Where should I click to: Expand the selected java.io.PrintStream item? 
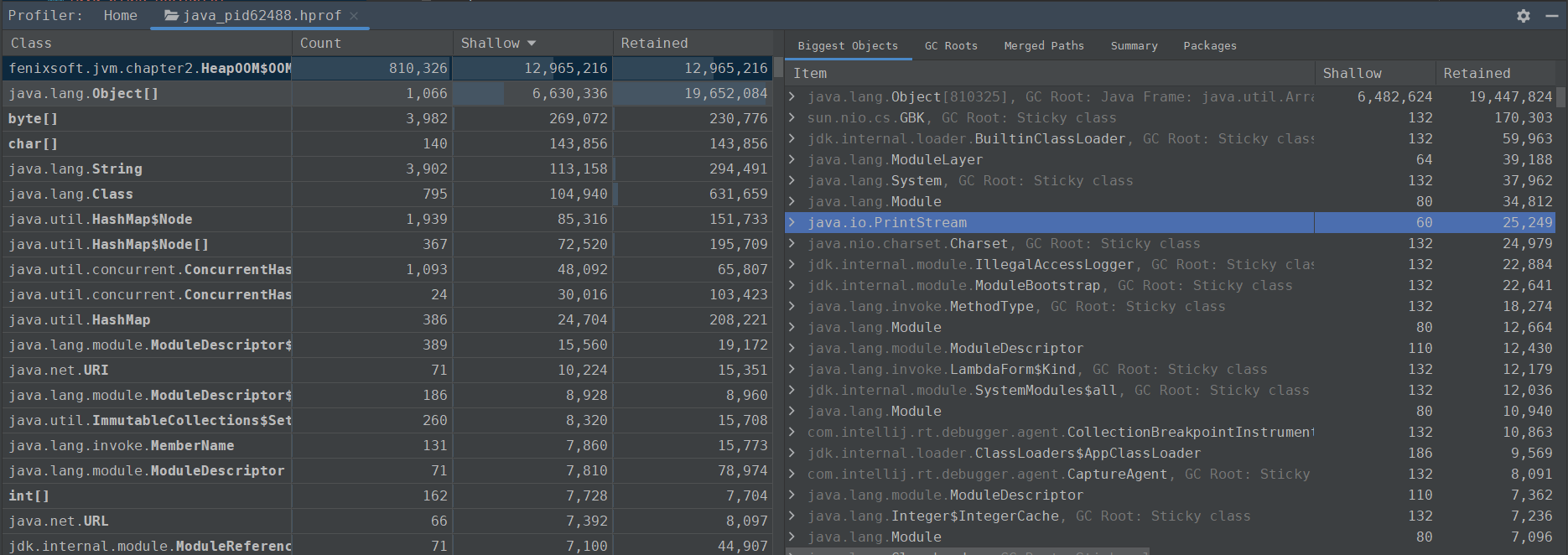point(792,223)
